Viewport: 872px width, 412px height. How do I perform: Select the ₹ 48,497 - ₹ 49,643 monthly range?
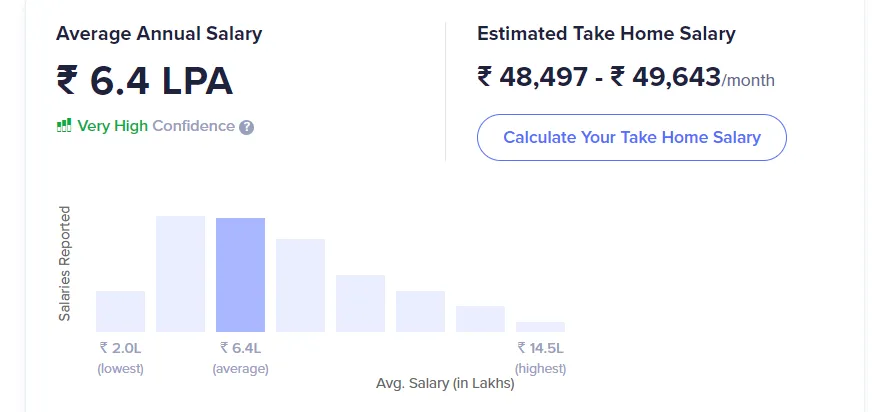pyautogui.click(x=598, y=77)
